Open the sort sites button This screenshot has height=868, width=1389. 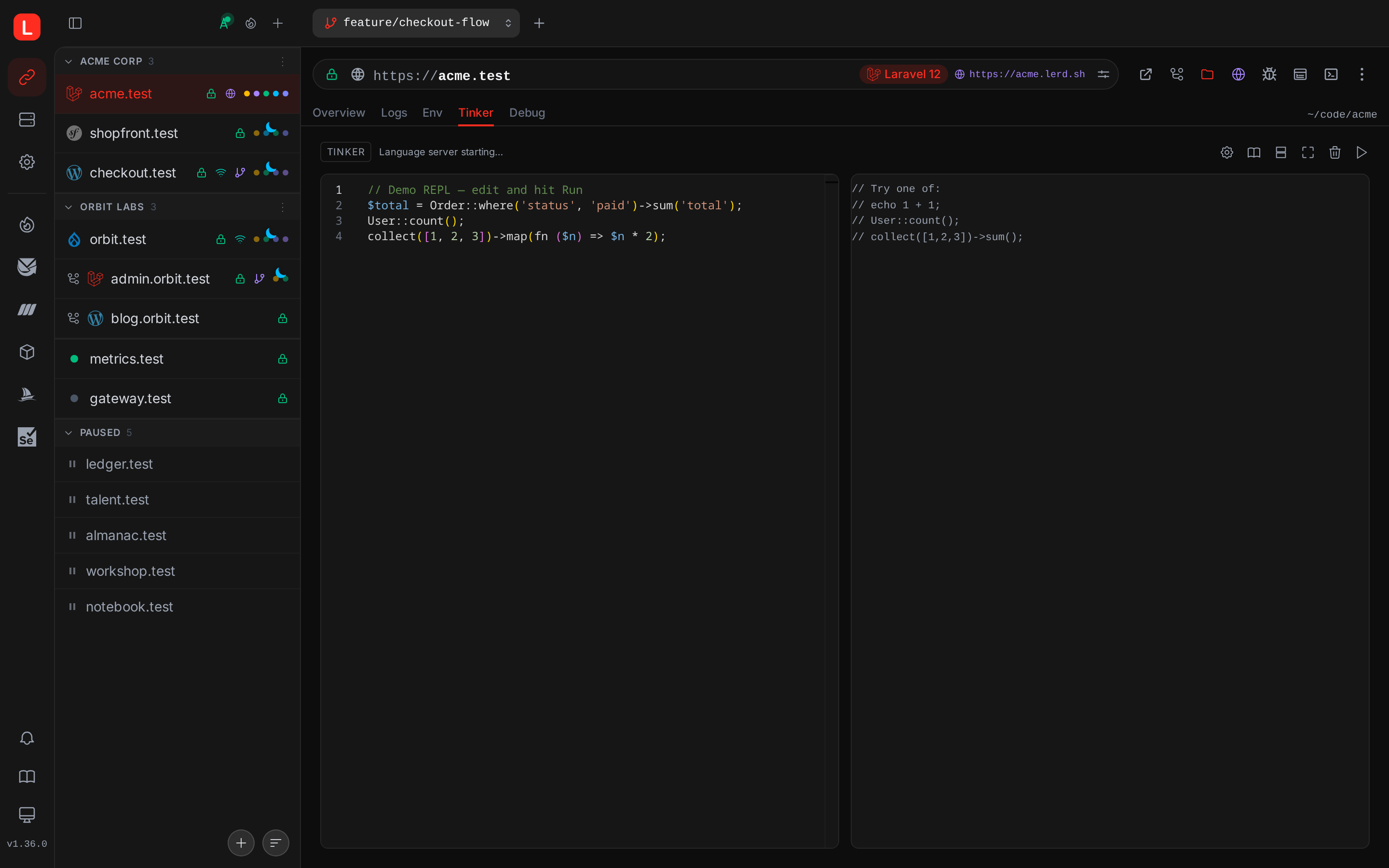(275, 842)
